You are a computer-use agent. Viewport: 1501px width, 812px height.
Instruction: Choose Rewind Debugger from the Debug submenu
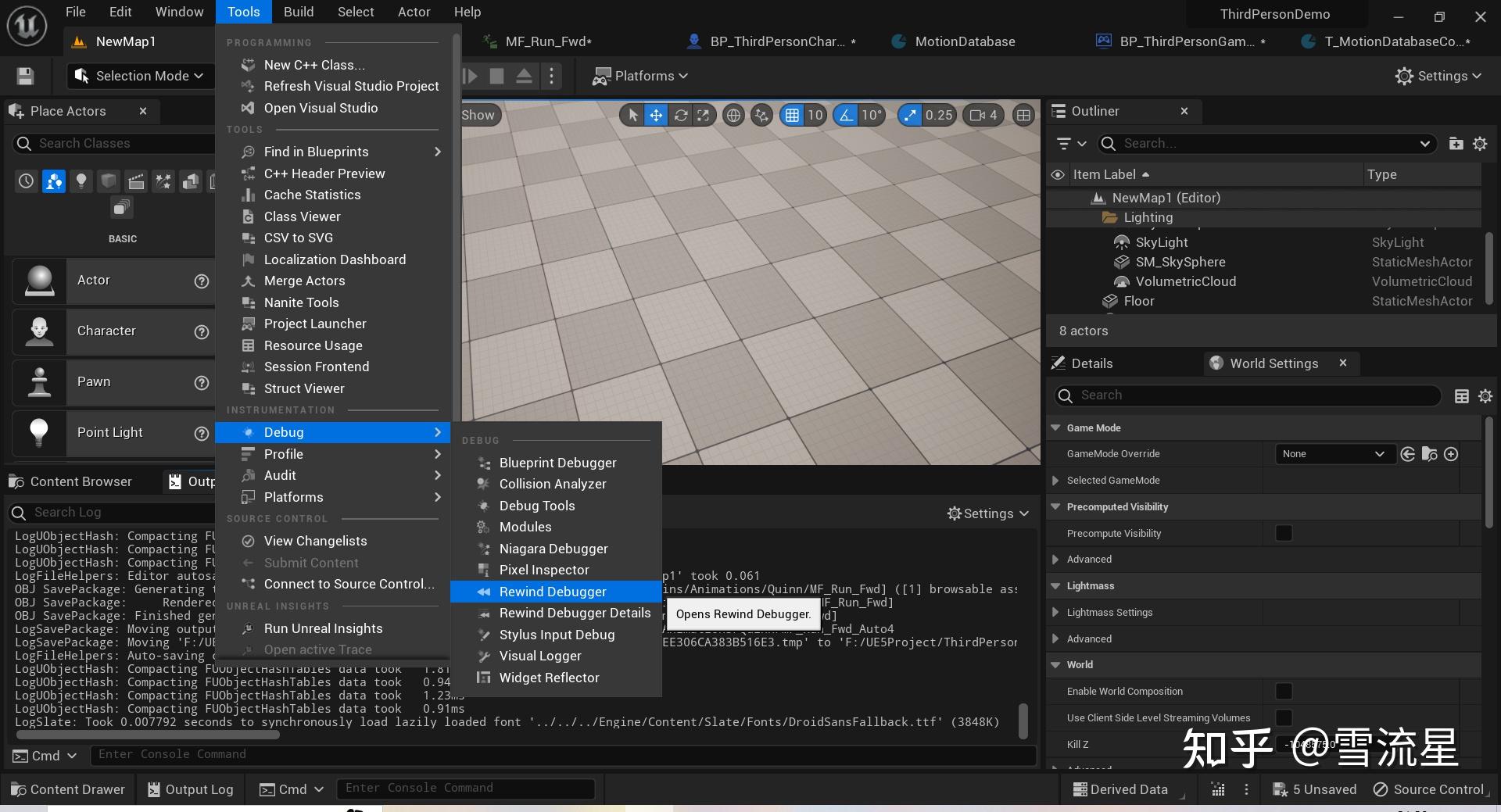pyautogui.click(x=552, y=592)
